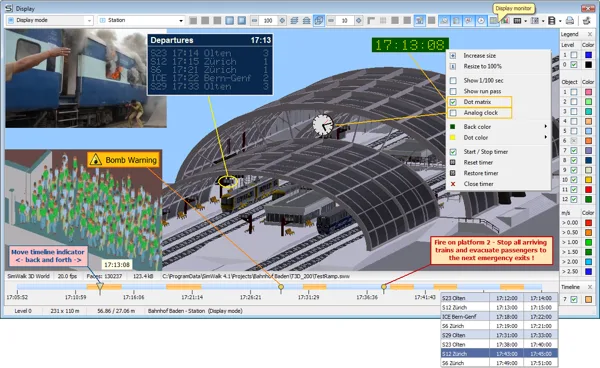
Task: Click the highlighted 3D cube view icon
Action: pyautogui.click(x=318, y=21)
